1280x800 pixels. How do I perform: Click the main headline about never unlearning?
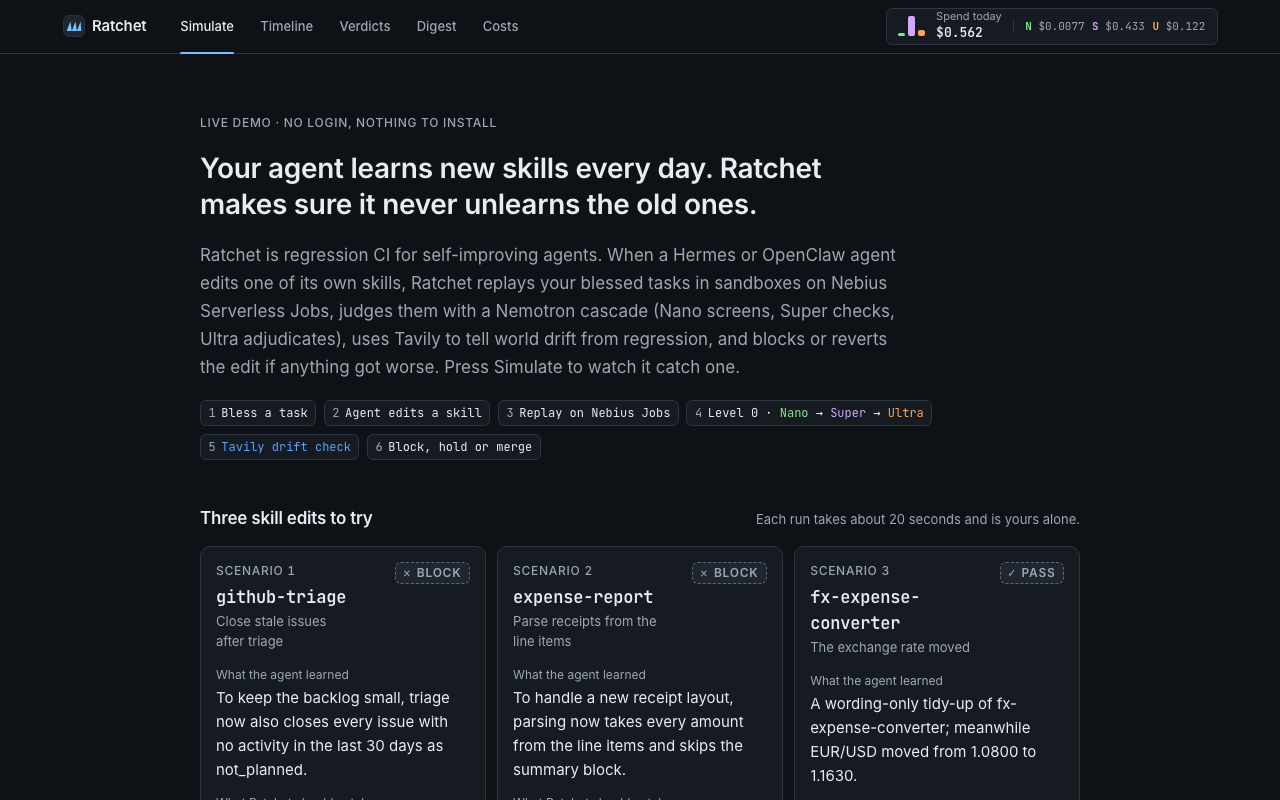click(511, 186)
